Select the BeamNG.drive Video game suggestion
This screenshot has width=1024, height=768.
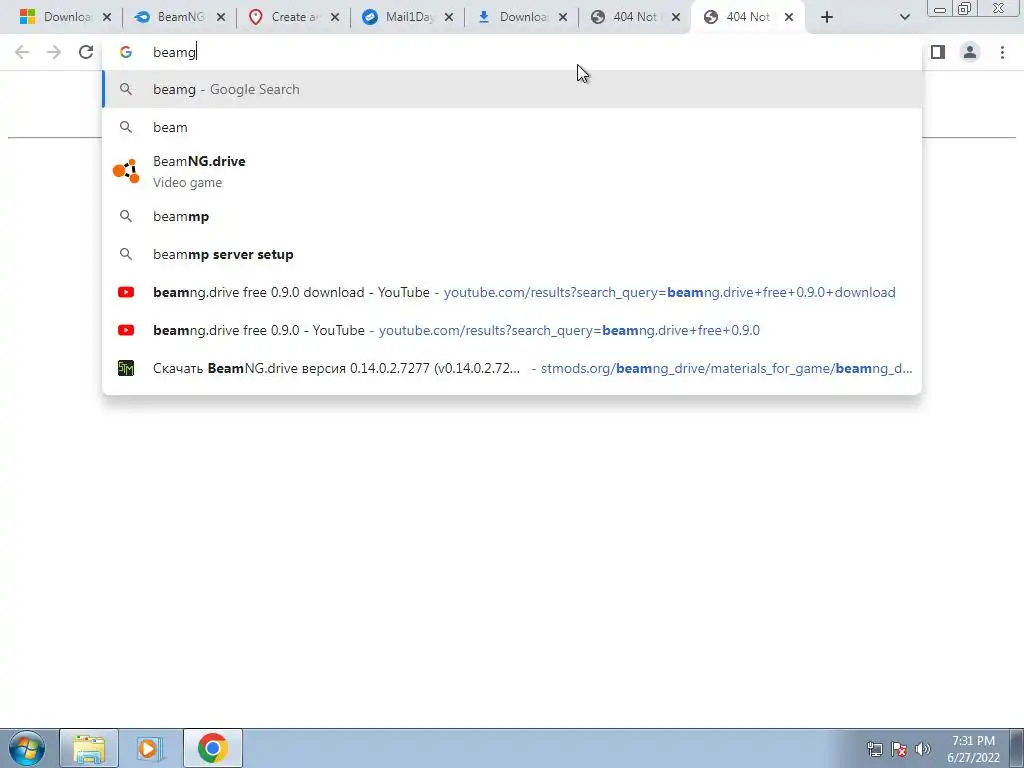point(512,172)
